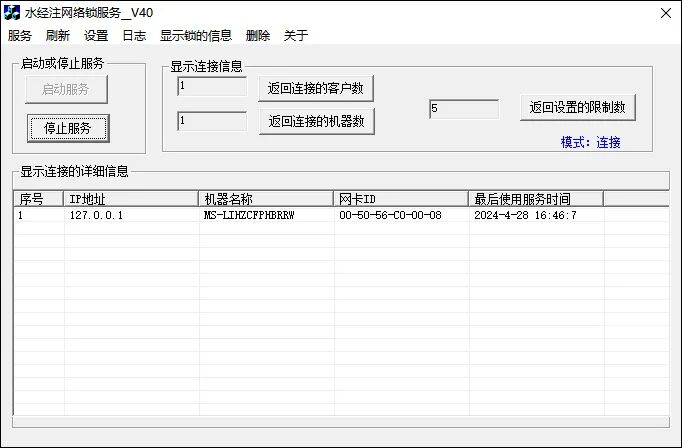Click 返回设置的限制数 button
The image size is (682, 448).
(x=578, y=107)
